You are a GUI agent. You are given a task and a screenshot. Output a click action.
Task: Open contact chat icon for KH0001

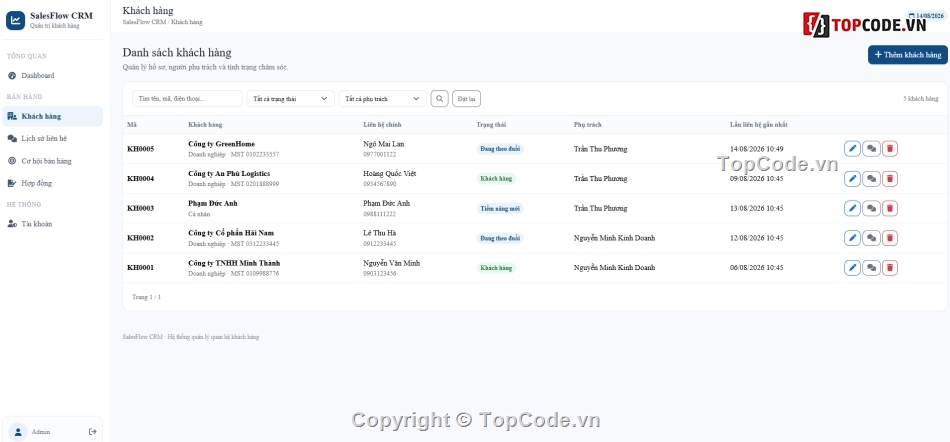(871, 268)
